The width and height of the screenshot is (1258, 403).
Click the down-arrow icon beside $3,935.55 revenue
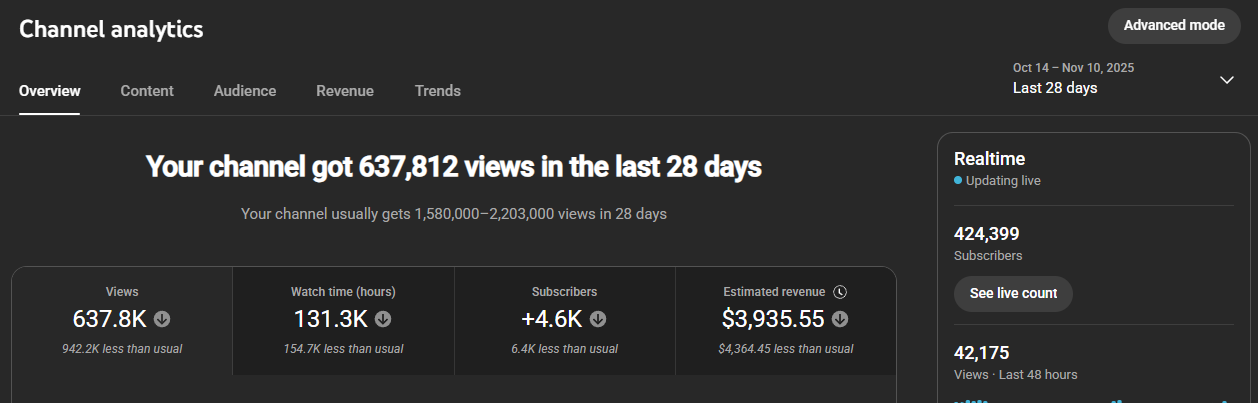(840, 320)
